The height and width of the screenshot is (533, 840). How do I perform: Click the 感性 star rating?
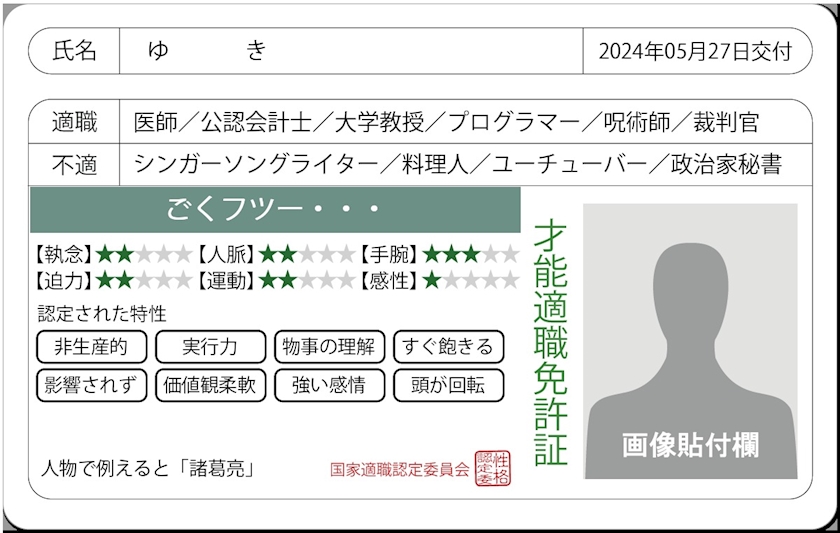[470, 281]
